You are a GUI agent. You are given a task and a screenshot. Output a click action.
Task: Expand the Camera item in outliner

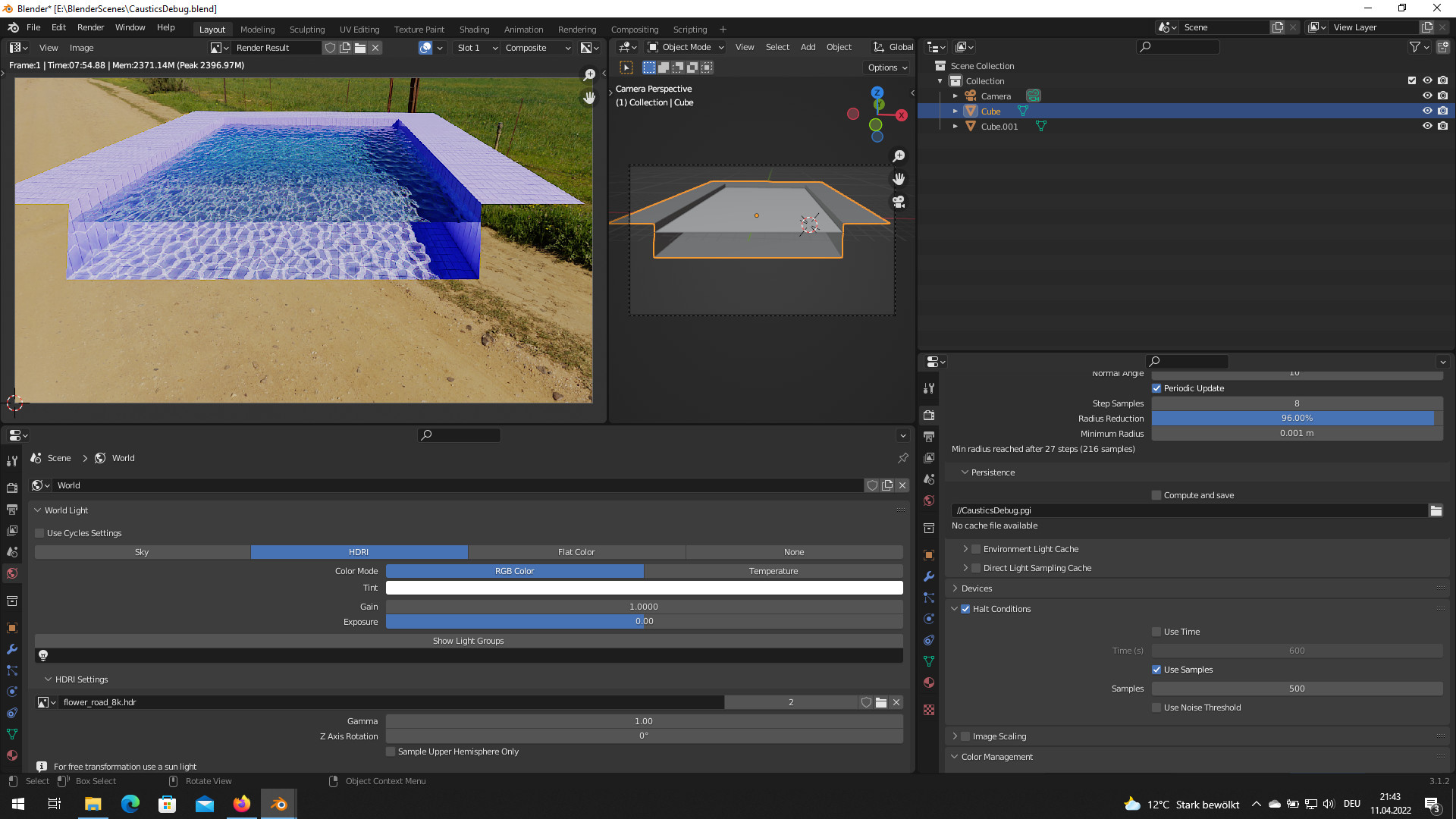tap(955, 96)
